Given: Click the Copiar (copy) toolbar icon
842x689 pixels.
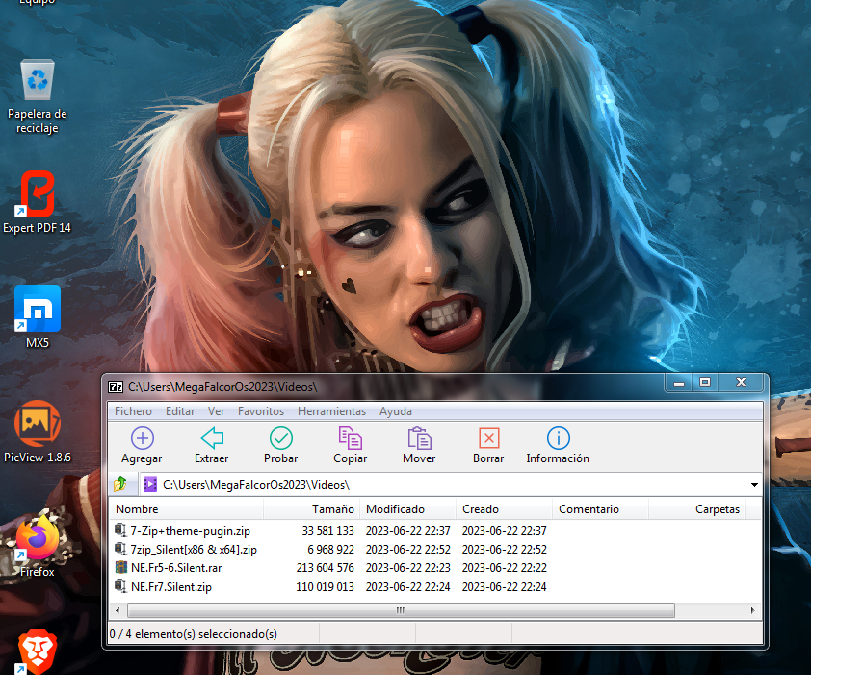Looking at the screenshot, I should [x=350, y=438].
